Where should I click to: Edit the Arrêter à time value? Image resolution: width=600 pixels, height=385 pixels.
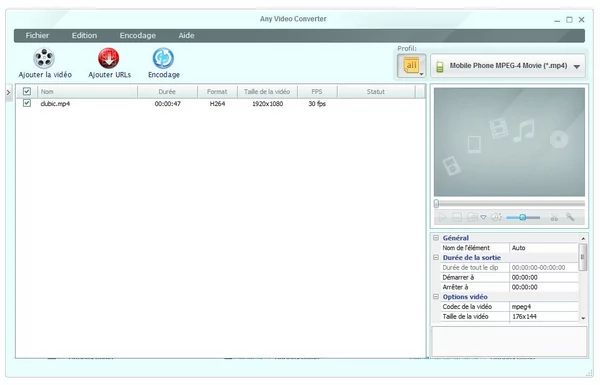pyautogui.click(x=543, y=287)
